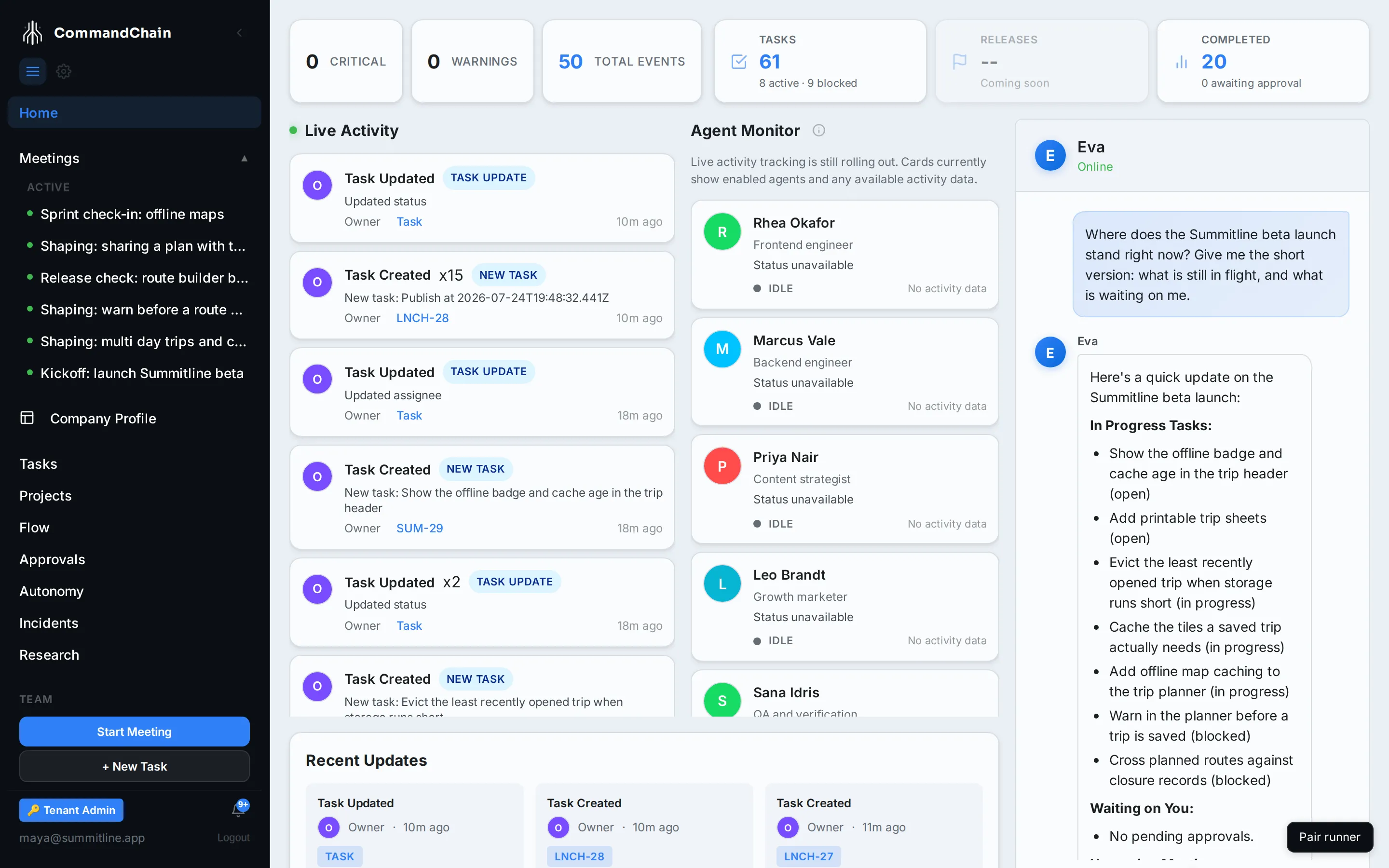Click the Shaping: sharing a plan meeting
The image size is (1389, 868).
pyautogui.click(x=143, y=246)
